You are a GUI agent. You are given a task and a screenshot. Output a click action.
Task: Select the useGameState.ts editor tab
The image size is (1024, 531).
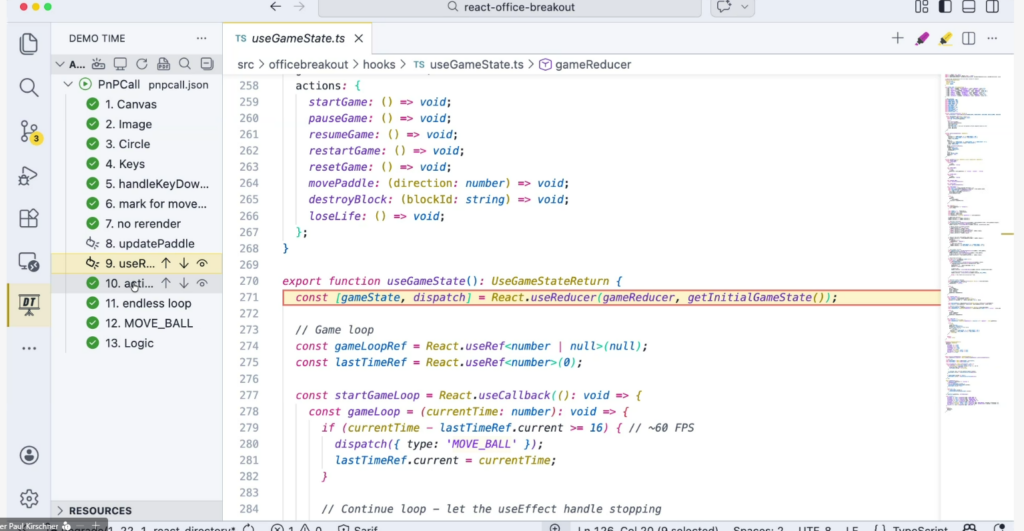[x=297, y=38]
